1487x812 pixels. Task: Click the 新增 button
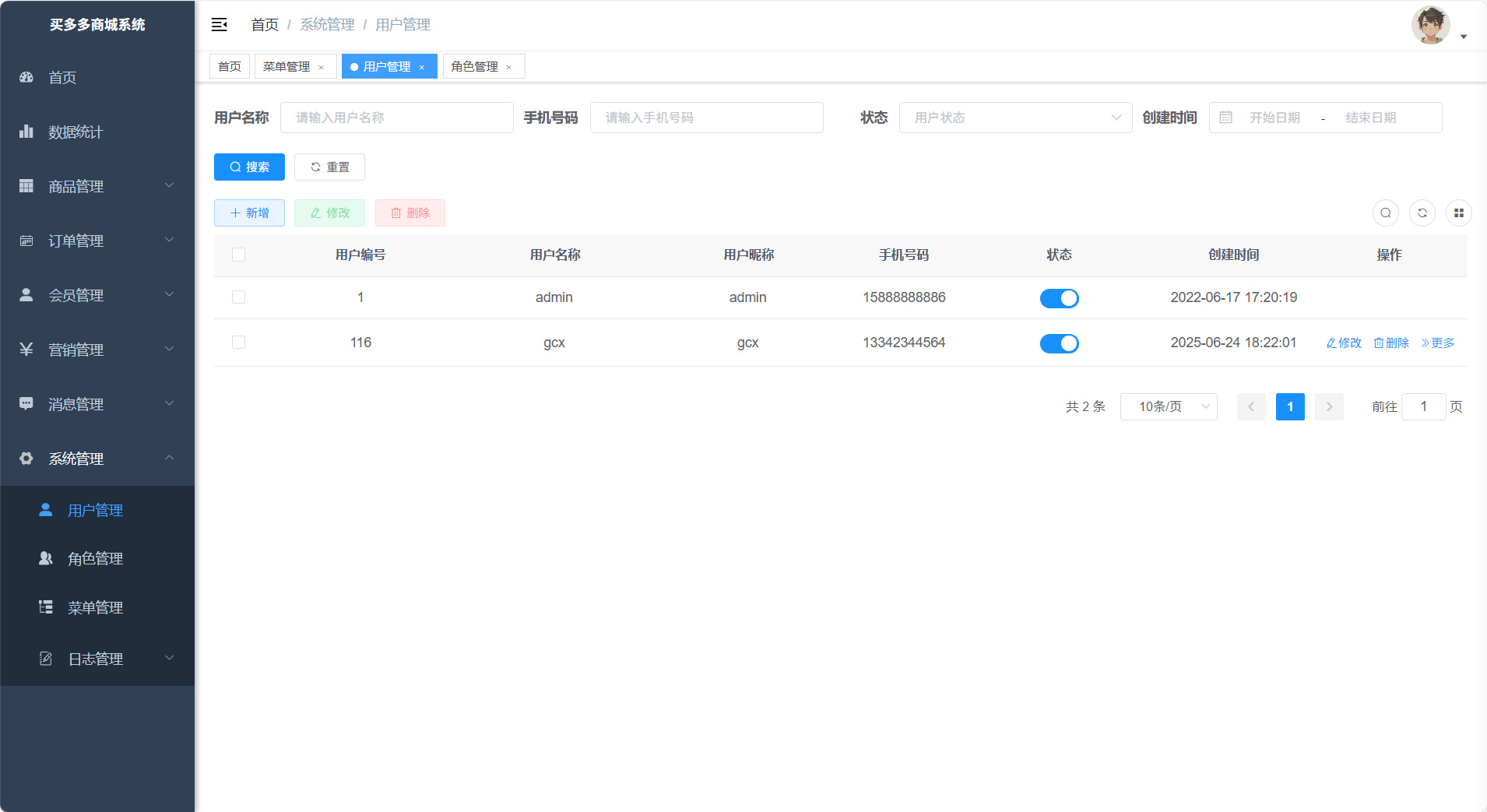(x=249, y=213)
